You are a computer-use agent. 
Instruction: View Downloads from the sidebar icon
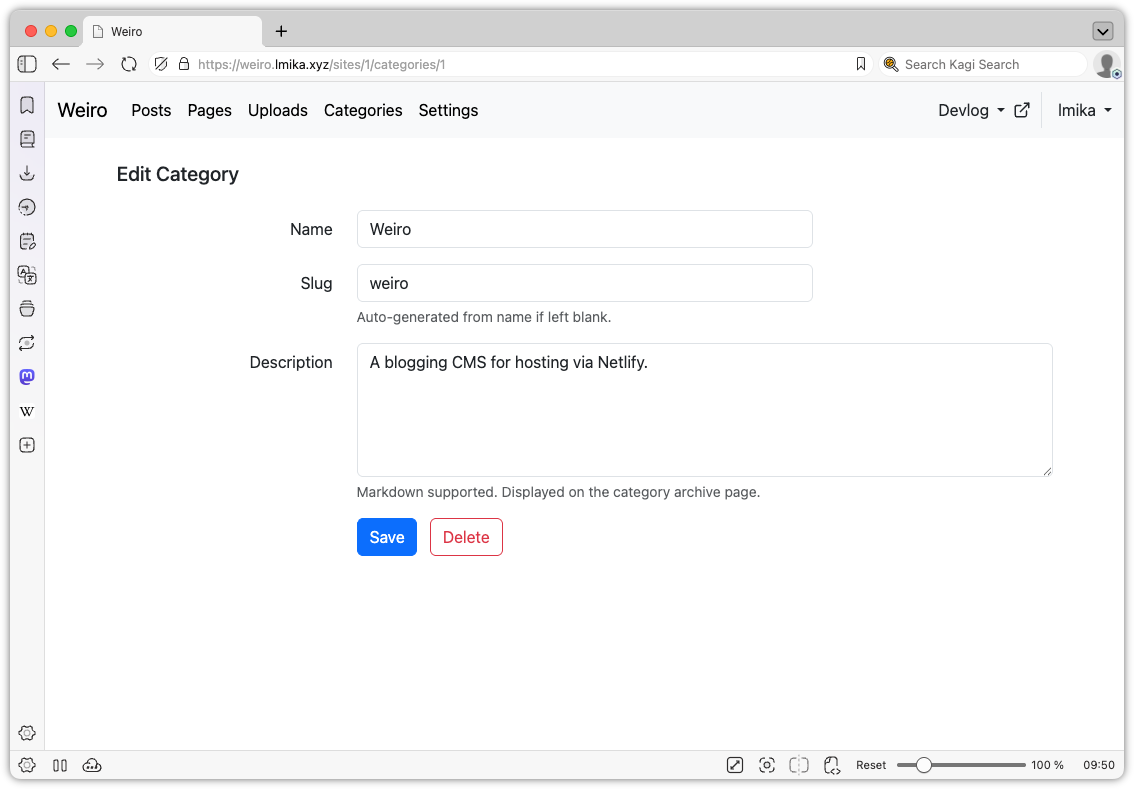[x=27, y=172]
